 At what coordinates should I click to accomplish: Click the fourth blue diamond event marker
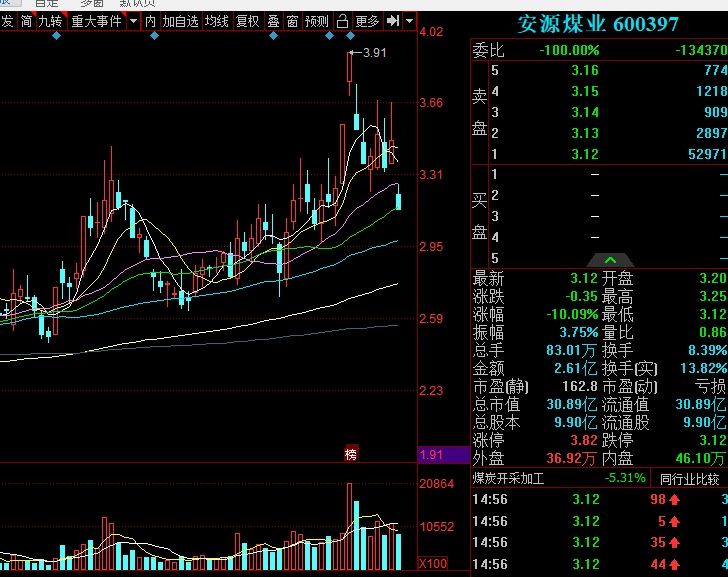(x=329, y=36)
